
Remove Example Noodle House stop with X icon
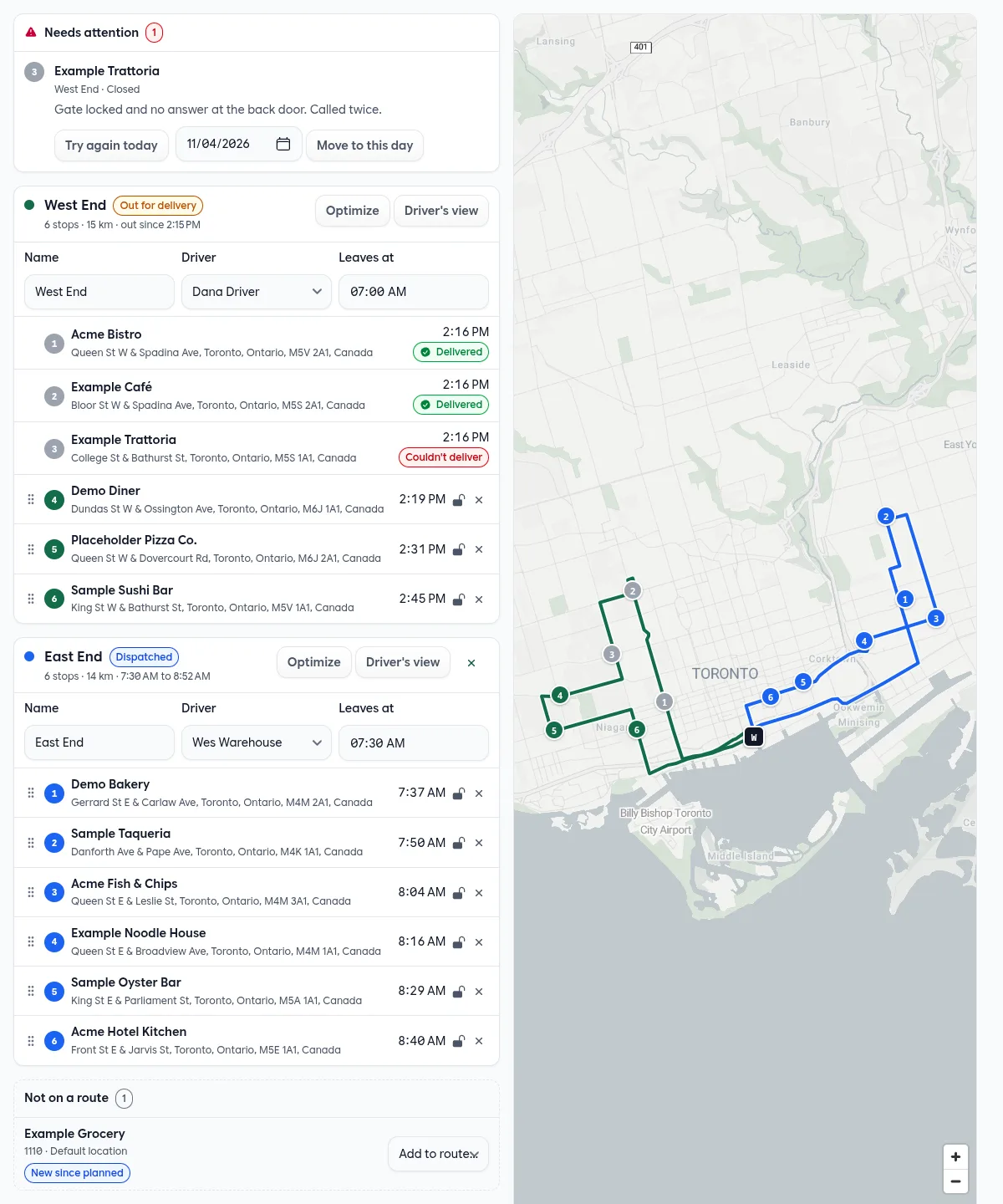point(479,942)
